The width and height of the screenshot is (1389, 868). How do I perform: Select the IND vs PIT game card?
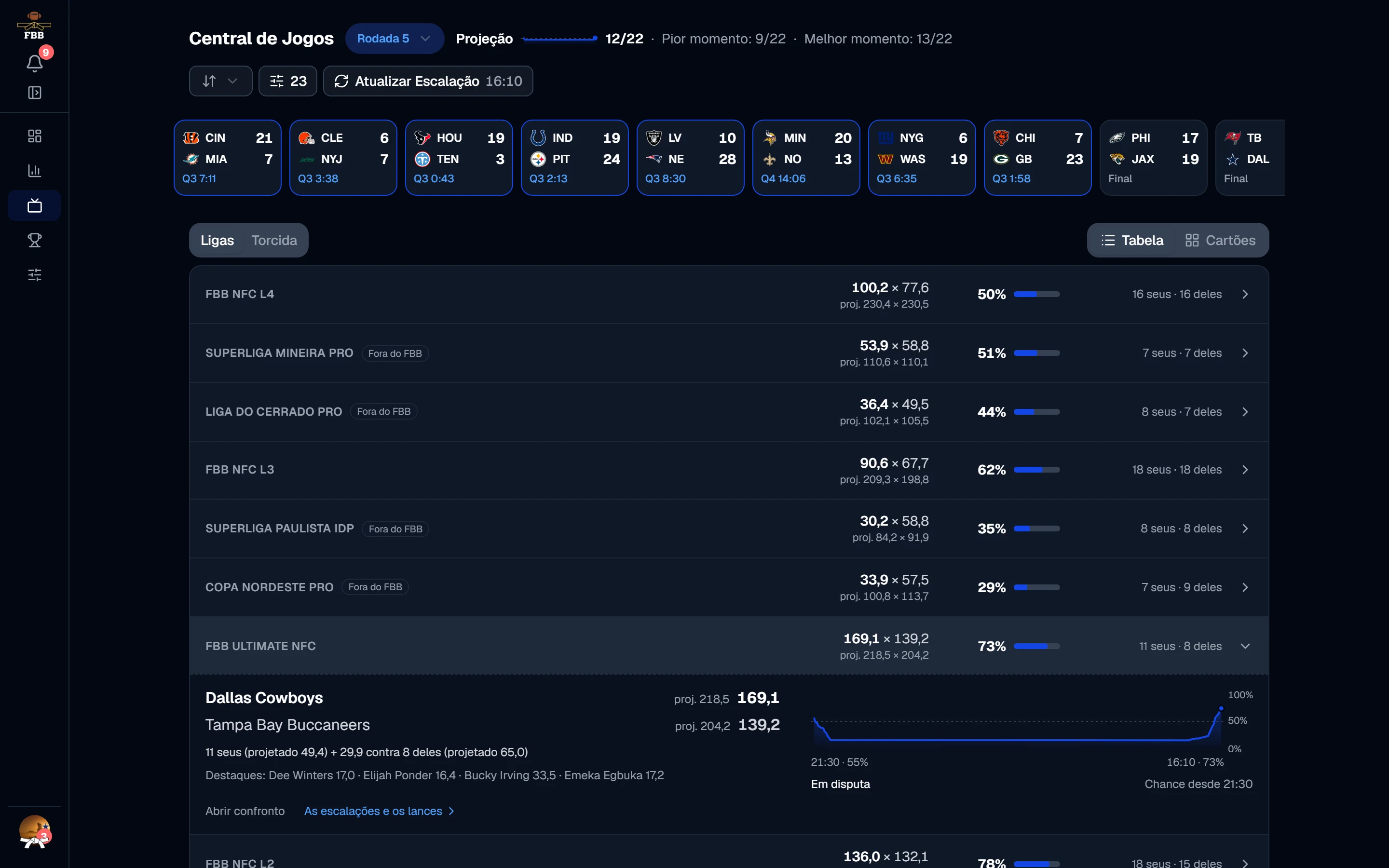click(x=575, y=158)
